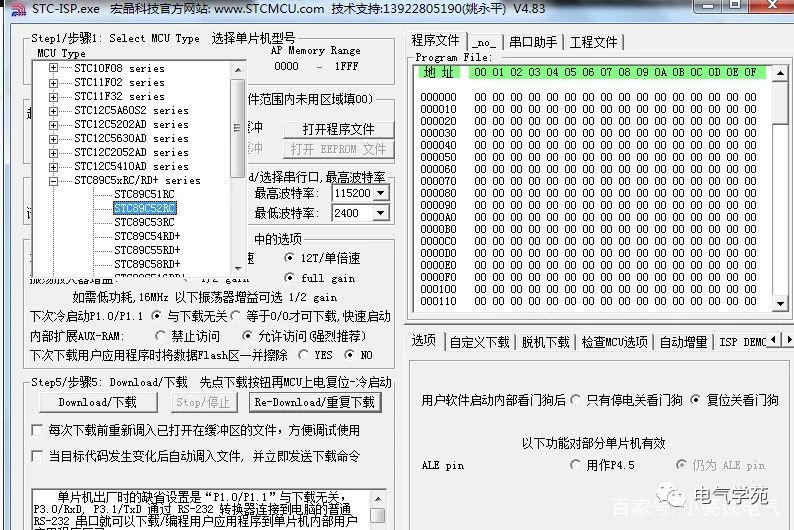
Task: Open the 选项 tab
Action: pyautogui.click(x=424, y=340)
